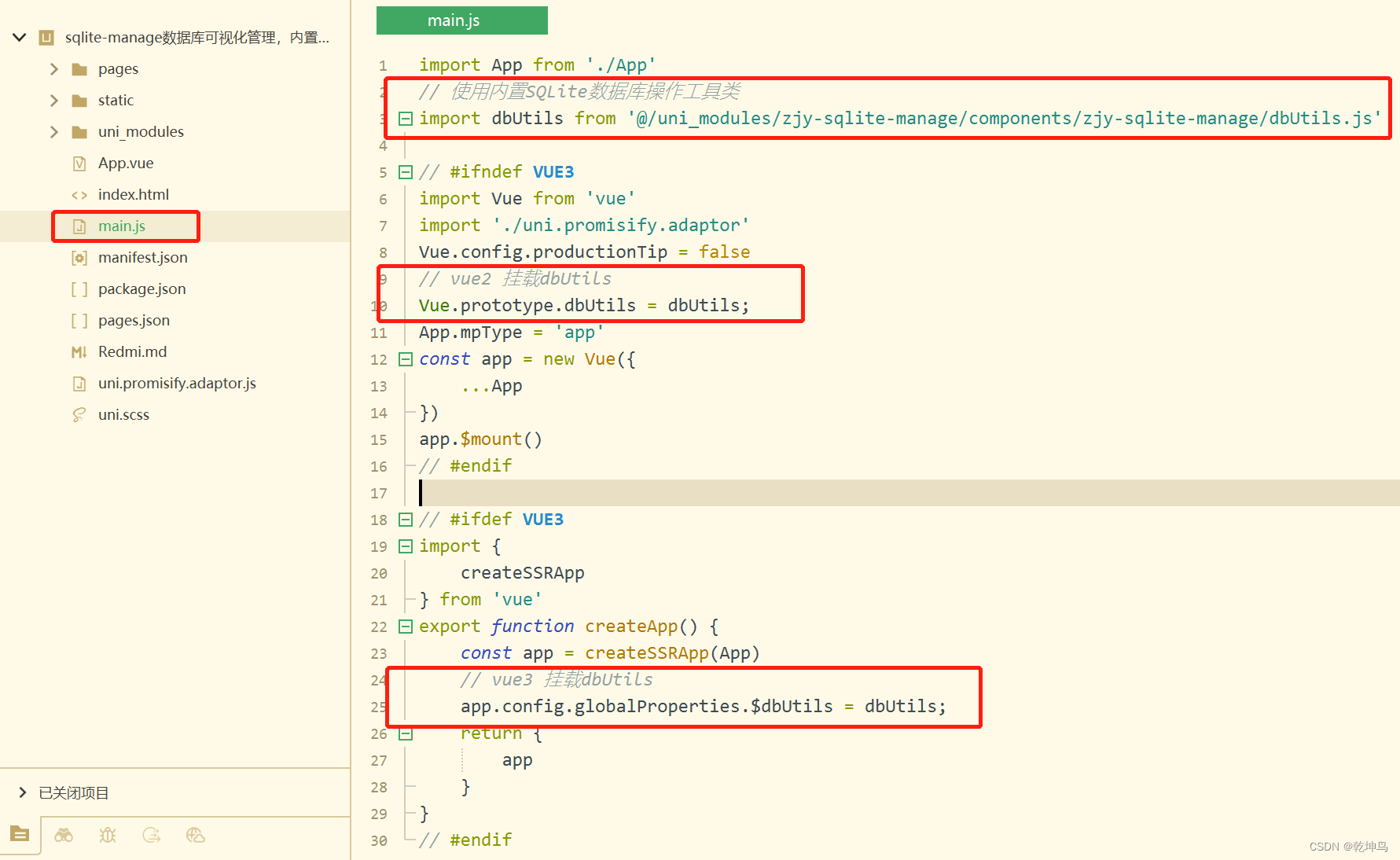
Task: Click the Redmi.md markdown icon
Action: [x=79, y=351]
